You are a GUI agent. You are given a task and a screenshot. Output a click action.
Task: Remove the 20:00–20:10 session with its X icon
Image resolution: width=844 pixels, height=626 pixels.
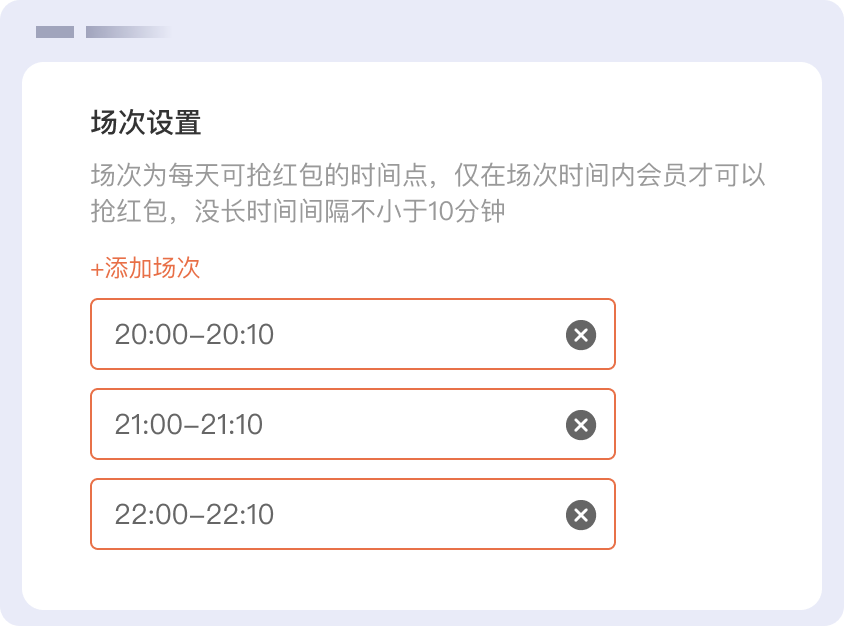click(580, 335)
